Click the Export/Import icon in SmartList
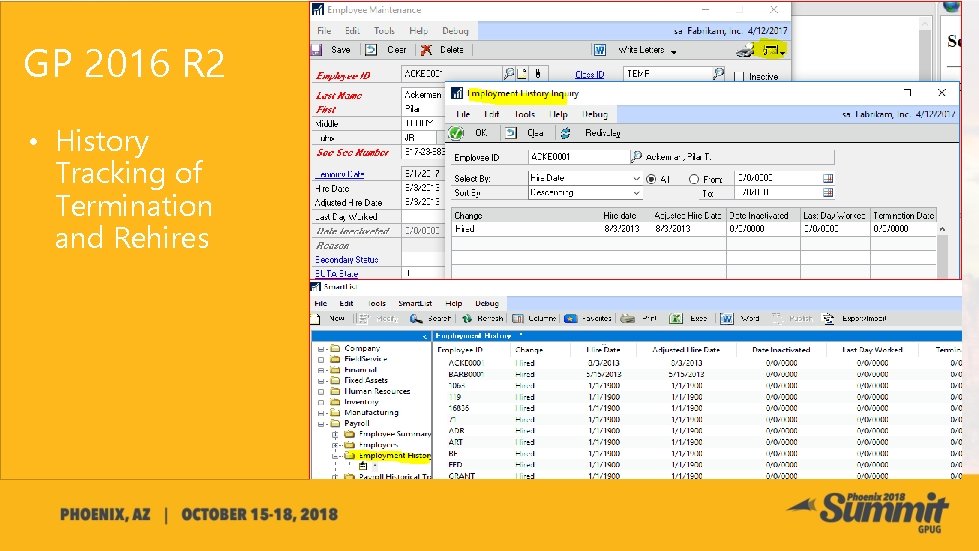Image resolution: width=979 pixels, height=551 pixels. (829, 319)
